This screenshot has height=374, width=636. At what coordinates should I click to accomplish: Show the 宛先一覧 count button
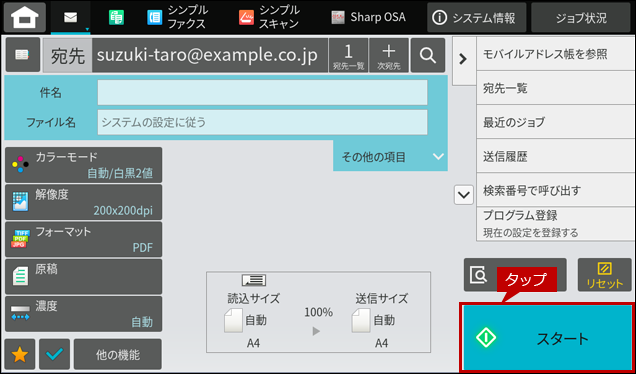[348, 56]
